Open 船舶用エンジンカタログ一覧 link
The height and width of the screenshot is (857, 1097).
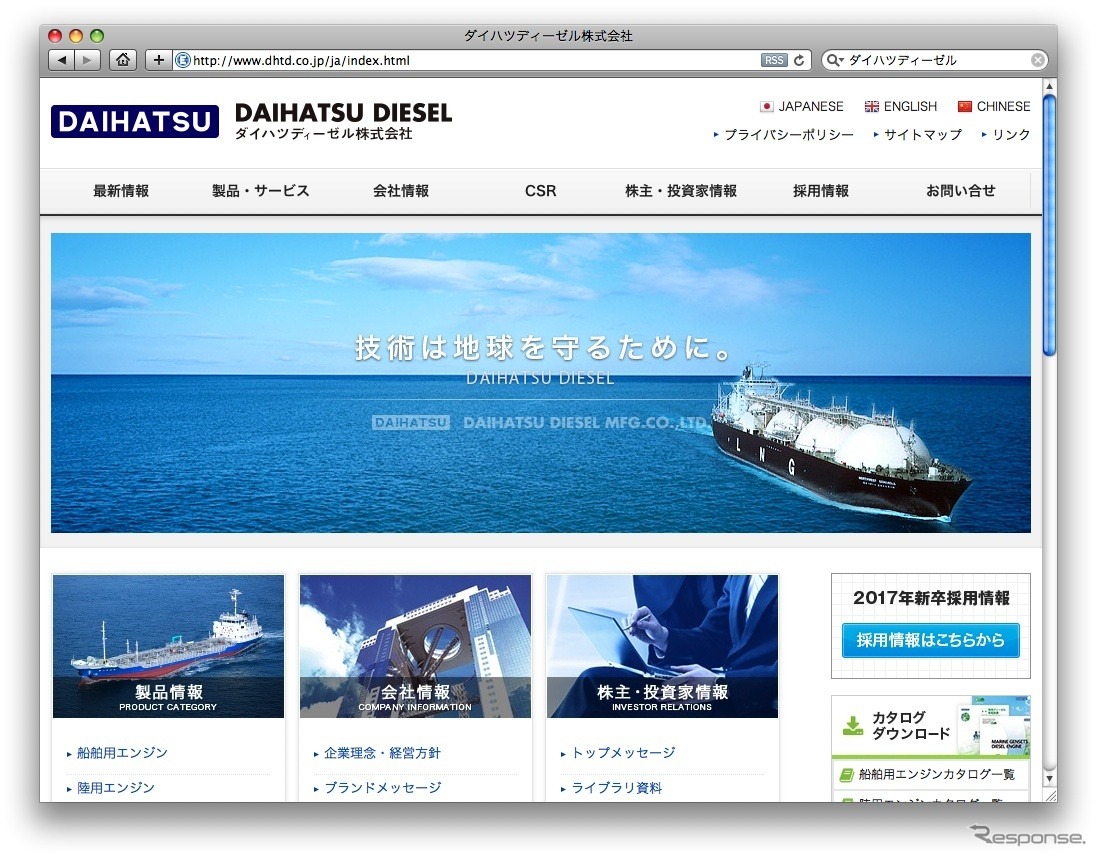[937, 774]
